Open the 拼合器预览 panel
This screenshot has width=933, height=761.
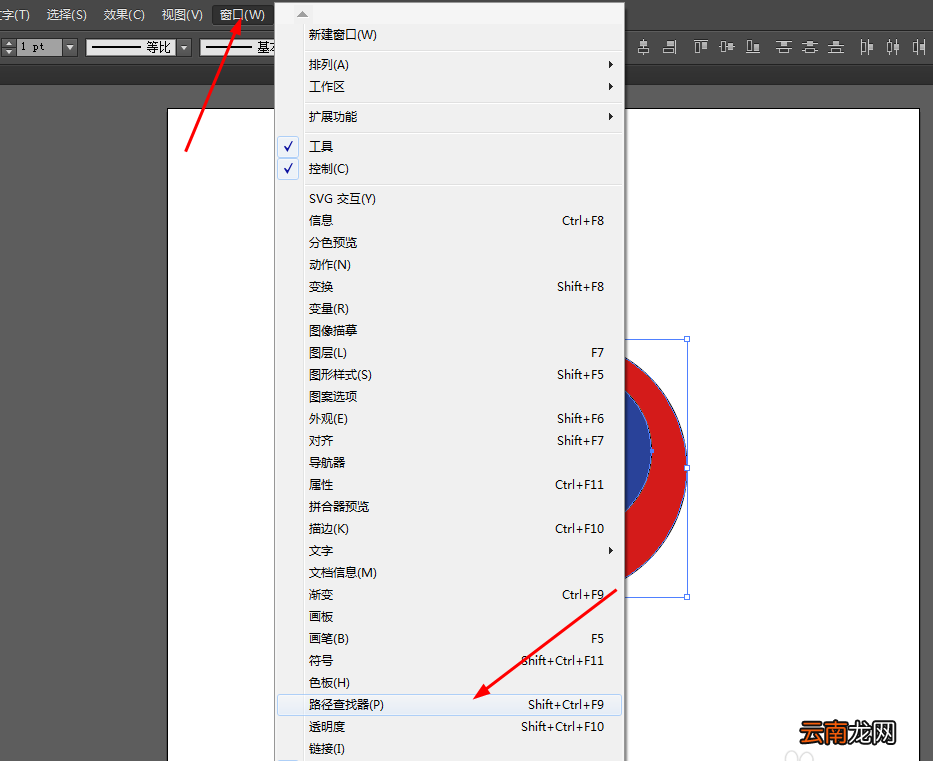coord(449,506)
